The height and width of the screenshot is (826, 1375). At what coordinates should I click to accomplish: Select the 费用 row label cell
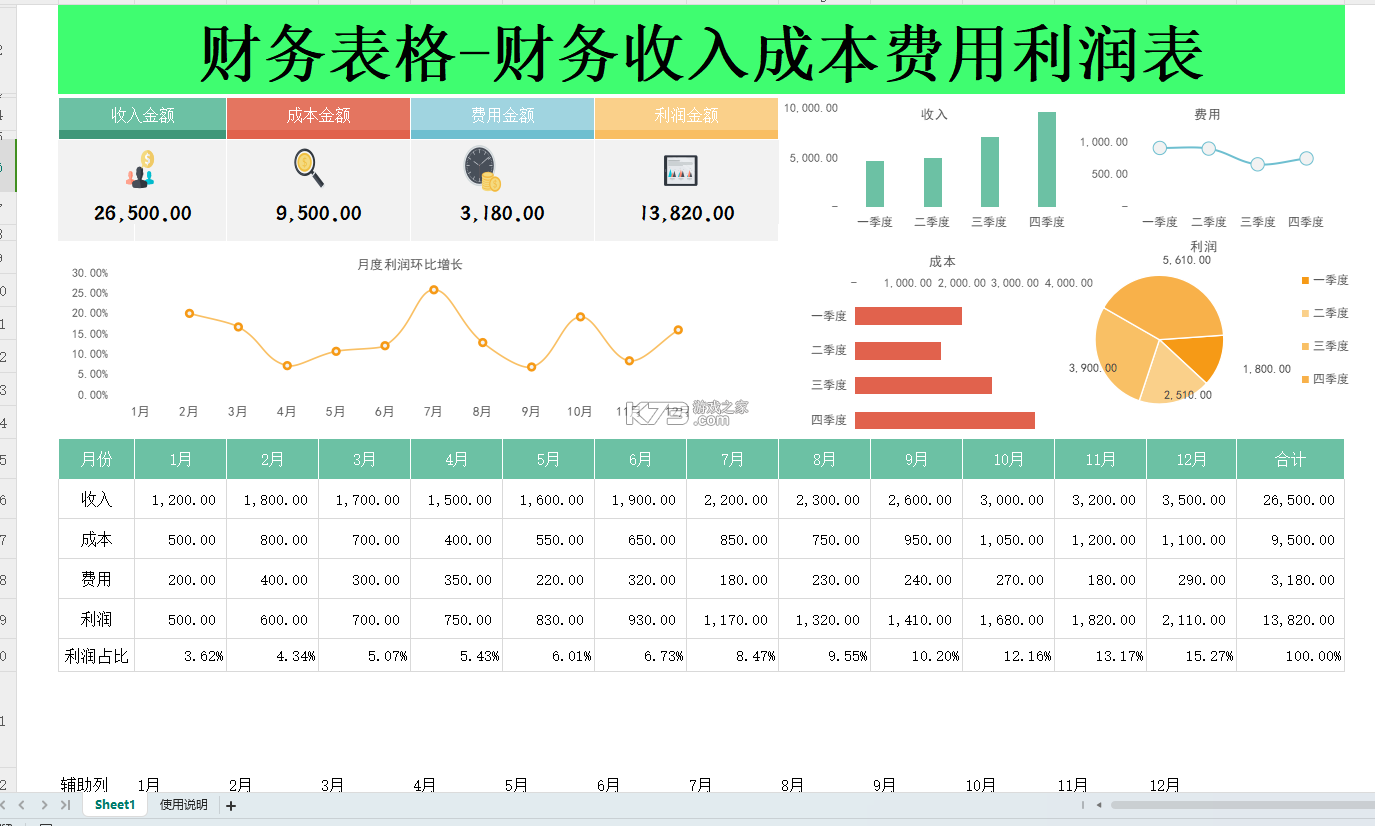(97, 579)
